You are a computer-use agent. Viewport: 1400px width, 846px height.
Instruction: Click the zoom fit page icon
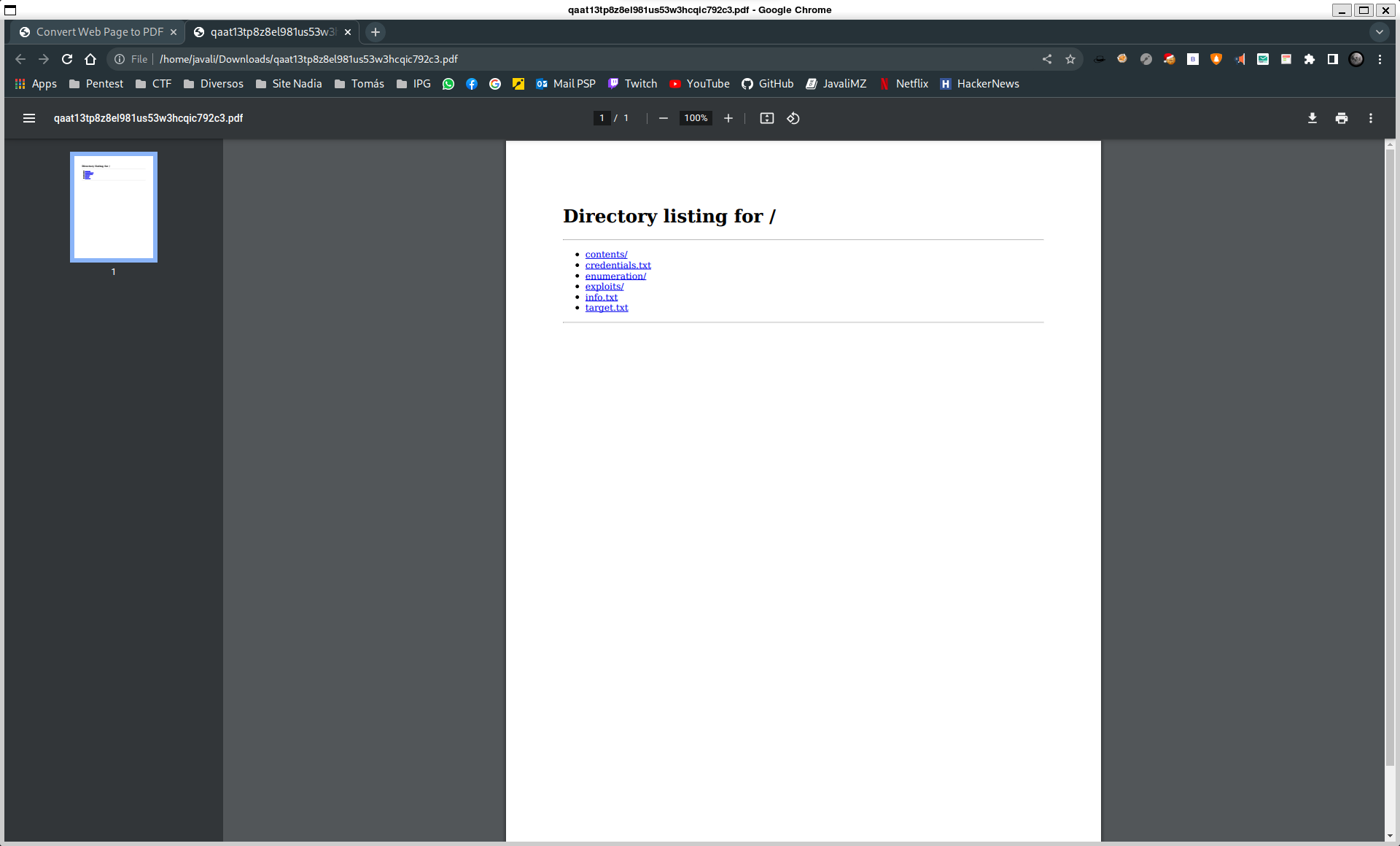click(766, 118)
